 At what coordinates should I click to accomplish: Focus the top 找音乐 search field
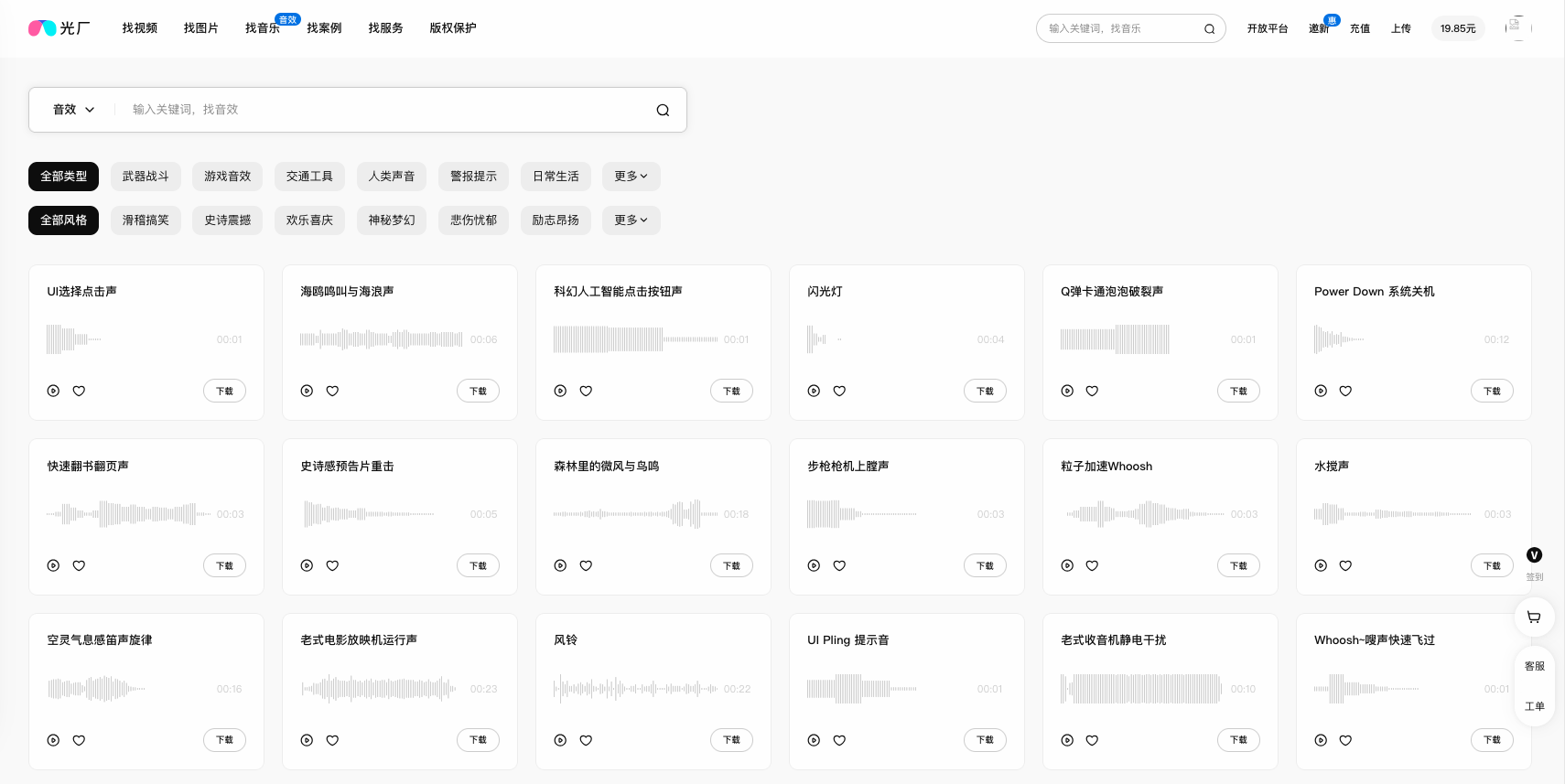coord(1121,28)
